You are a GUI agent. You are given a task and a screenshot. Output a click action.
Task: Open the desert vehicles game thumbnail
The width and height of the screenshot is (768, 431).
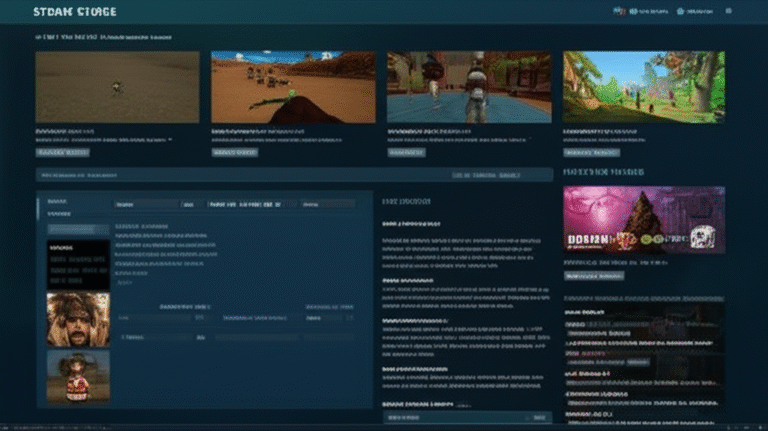tap(292, 87)
